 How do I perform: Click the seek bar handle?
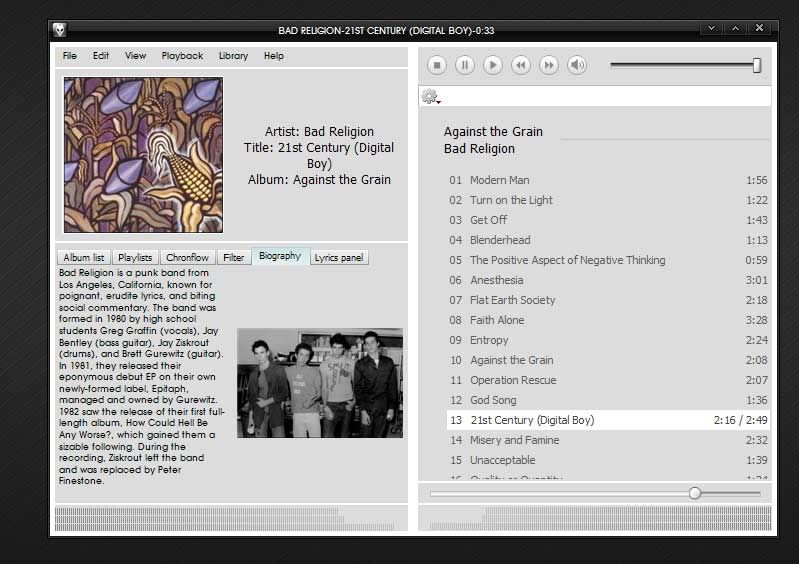(x=695, y=493)
